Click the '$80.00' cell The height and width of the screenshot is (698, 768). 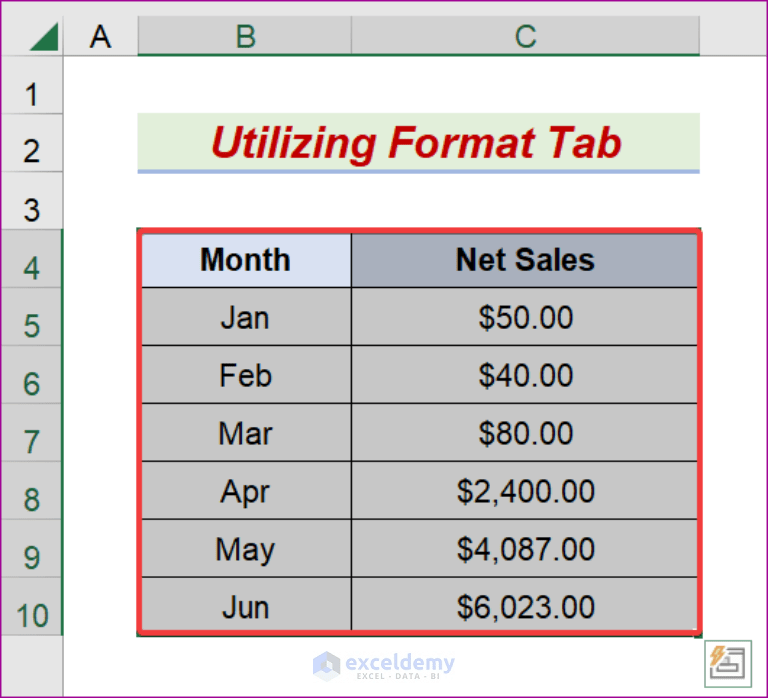point(525,433)
